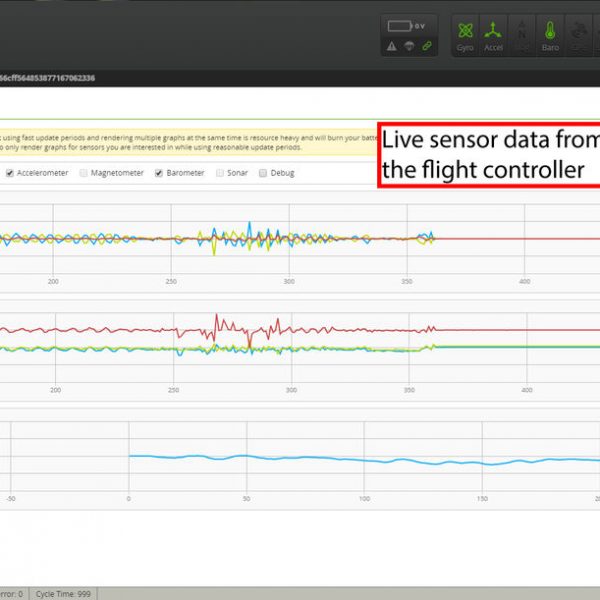Click the greyed-out Mag sensor icon
This screenshot has height=600, width=600.
[522, 36]
